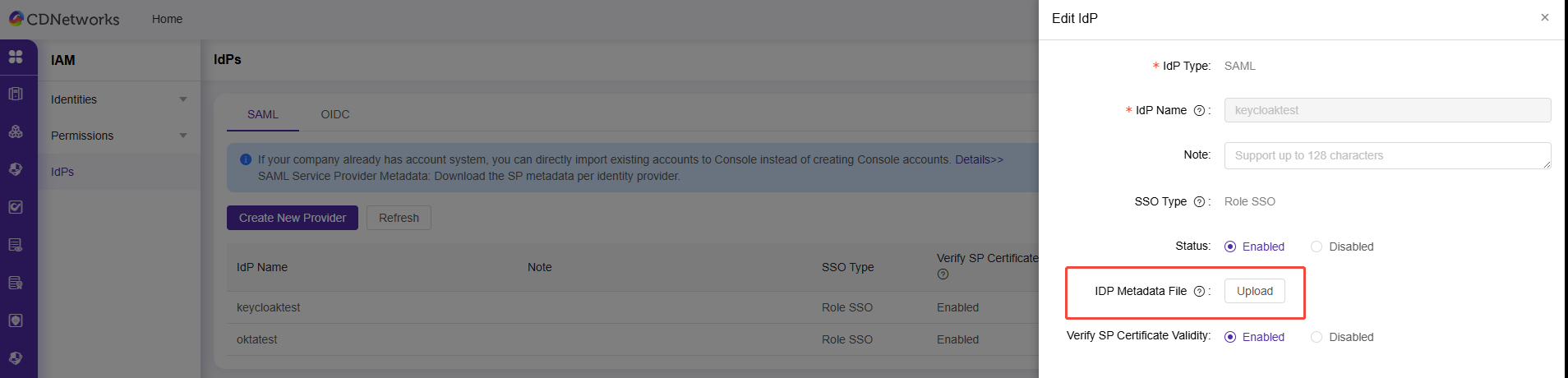Click the IdPs page title
This screenshot has height=378, width=1568.
pos(228,59)
